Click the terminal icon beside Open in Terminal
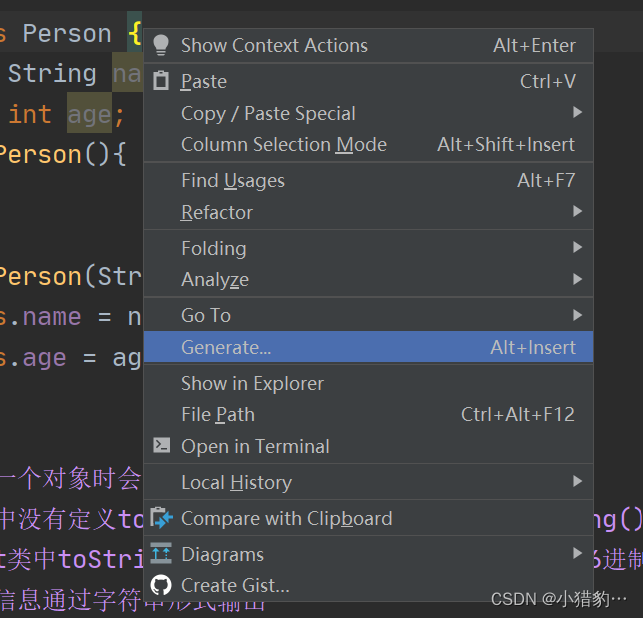Image resolution: width=643 pixels, height=618 pixels. pyautogui.click(x=161, y=446)
